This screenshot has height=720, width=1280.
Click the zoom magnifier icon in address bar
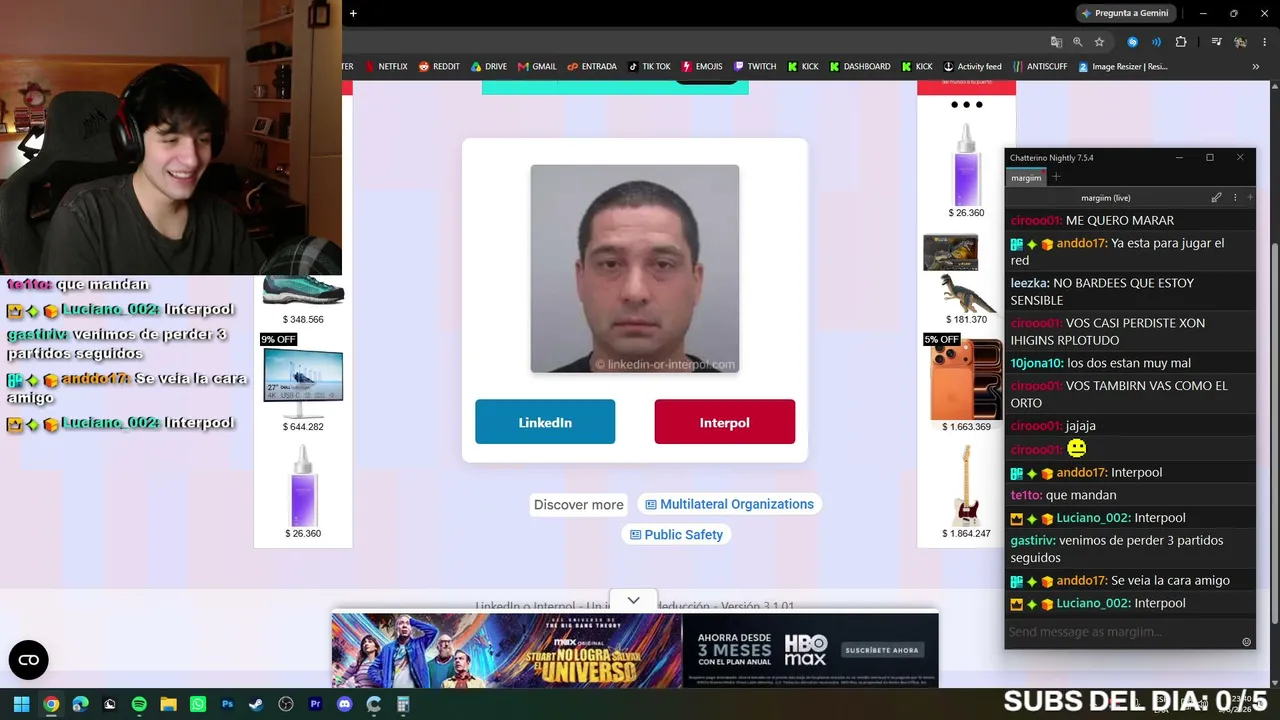click(1078, 42)
